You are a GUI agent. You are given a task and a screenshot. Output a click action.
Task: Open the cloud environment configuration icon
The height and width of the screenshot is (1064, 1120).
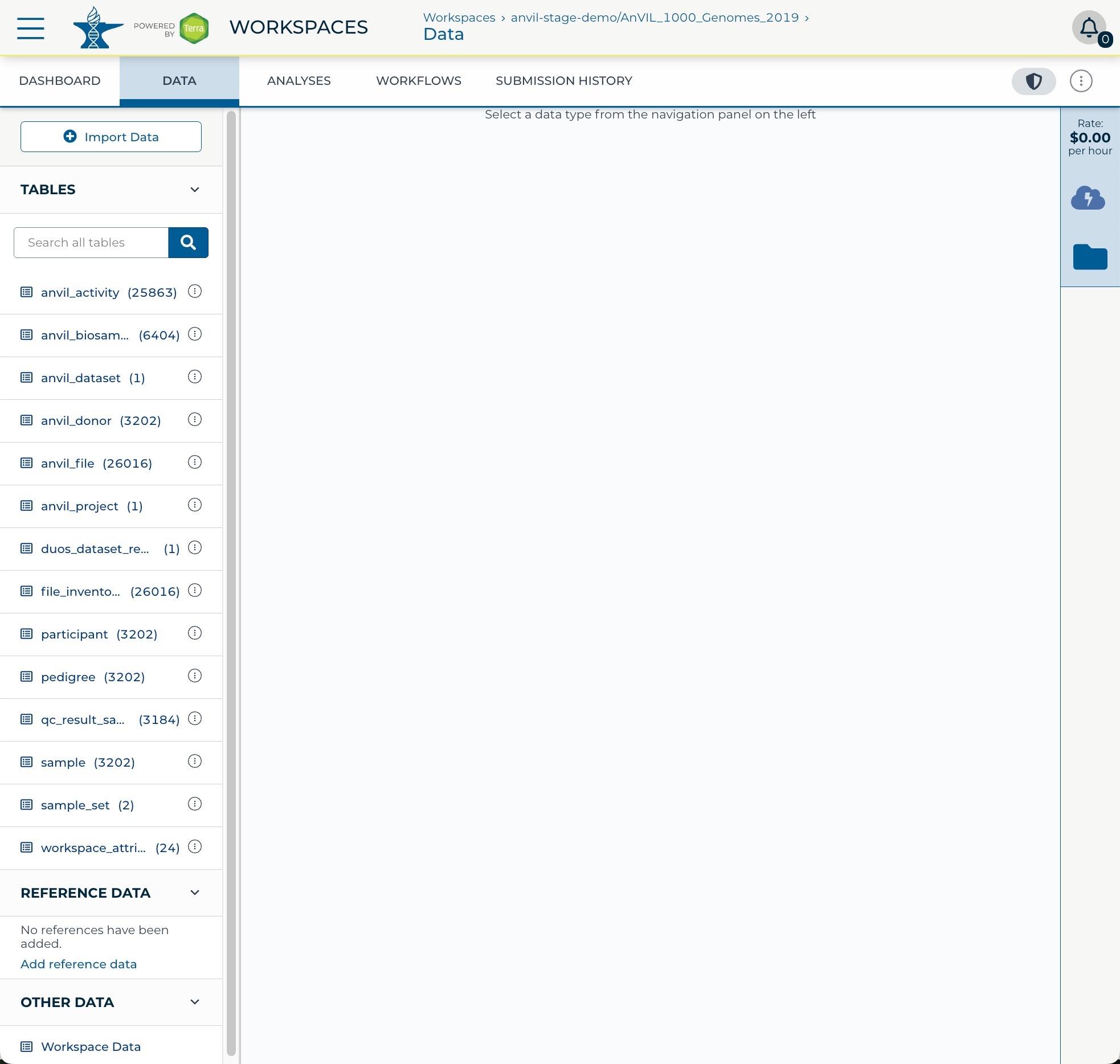pyautogui.click(x=1088, y=198)
